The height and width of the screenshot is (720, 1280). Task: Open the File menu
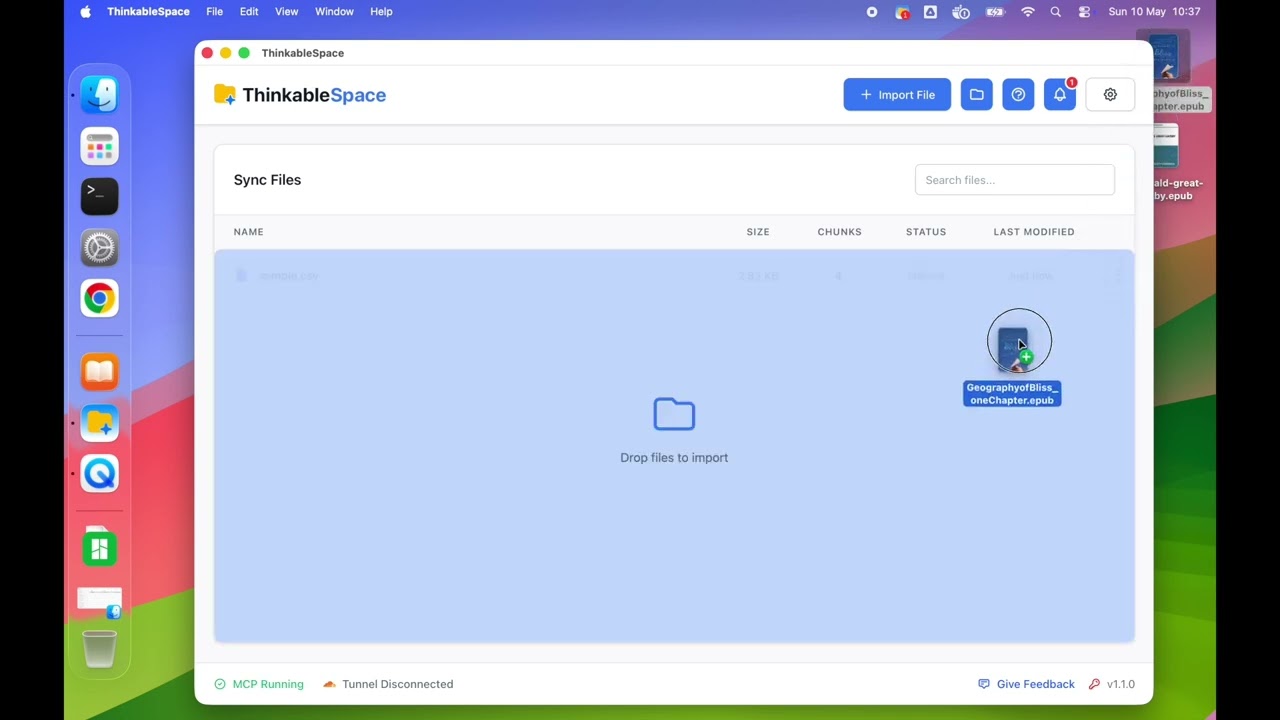(x=214, y=12)
